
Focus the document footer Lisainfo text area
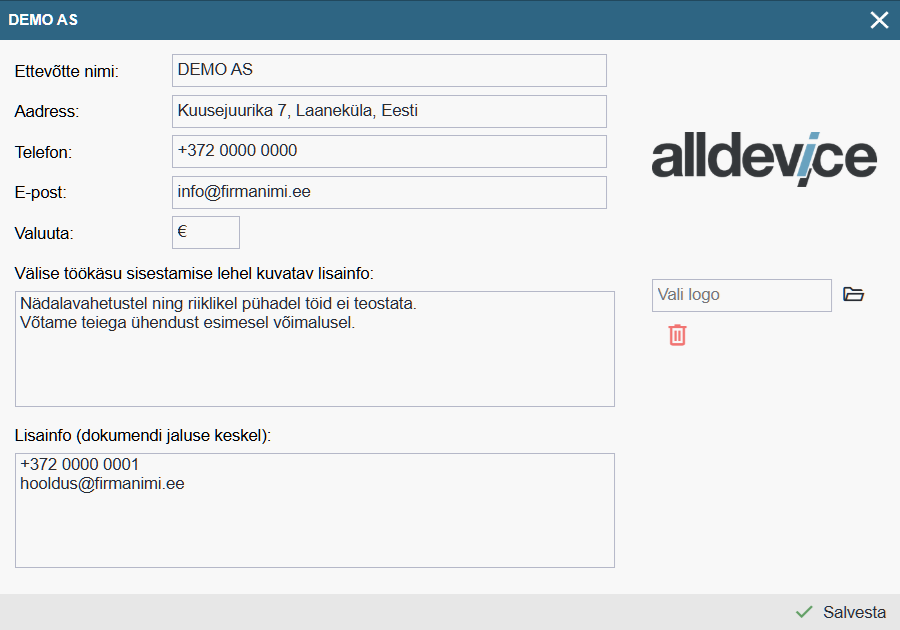pos(315,510)
